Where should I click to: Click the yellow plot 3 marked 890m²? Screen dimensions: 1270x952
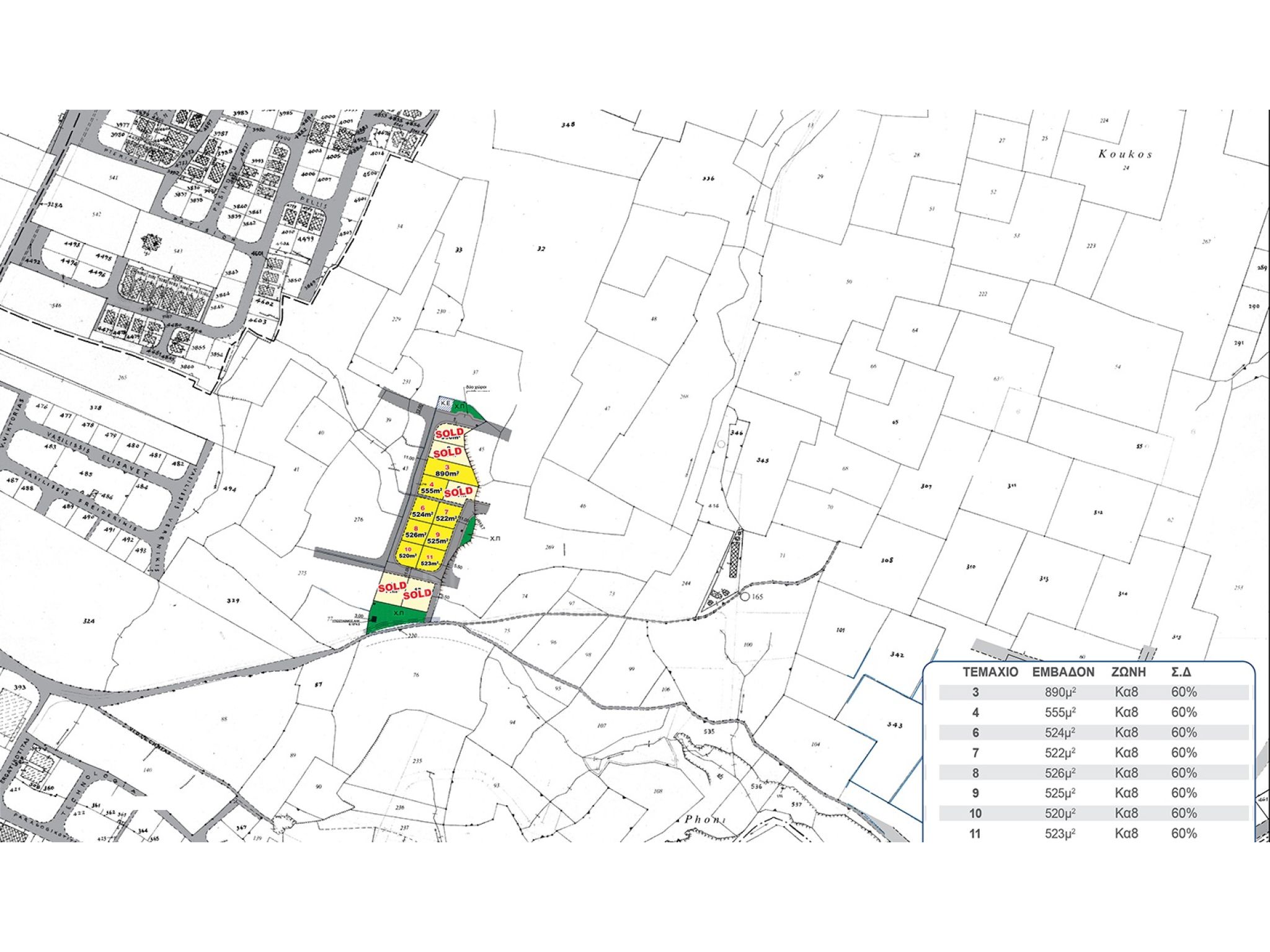(x=448, y=470)
